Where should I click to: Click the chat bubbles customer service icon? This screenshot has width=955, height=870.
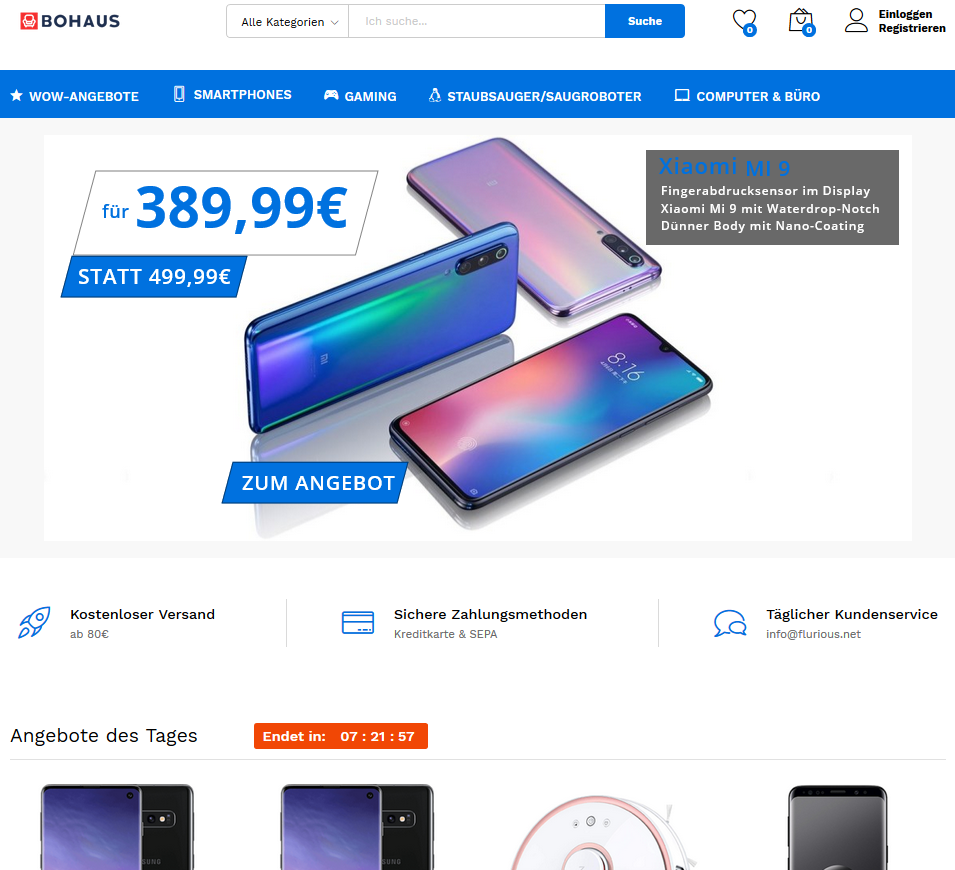point(730,623)
